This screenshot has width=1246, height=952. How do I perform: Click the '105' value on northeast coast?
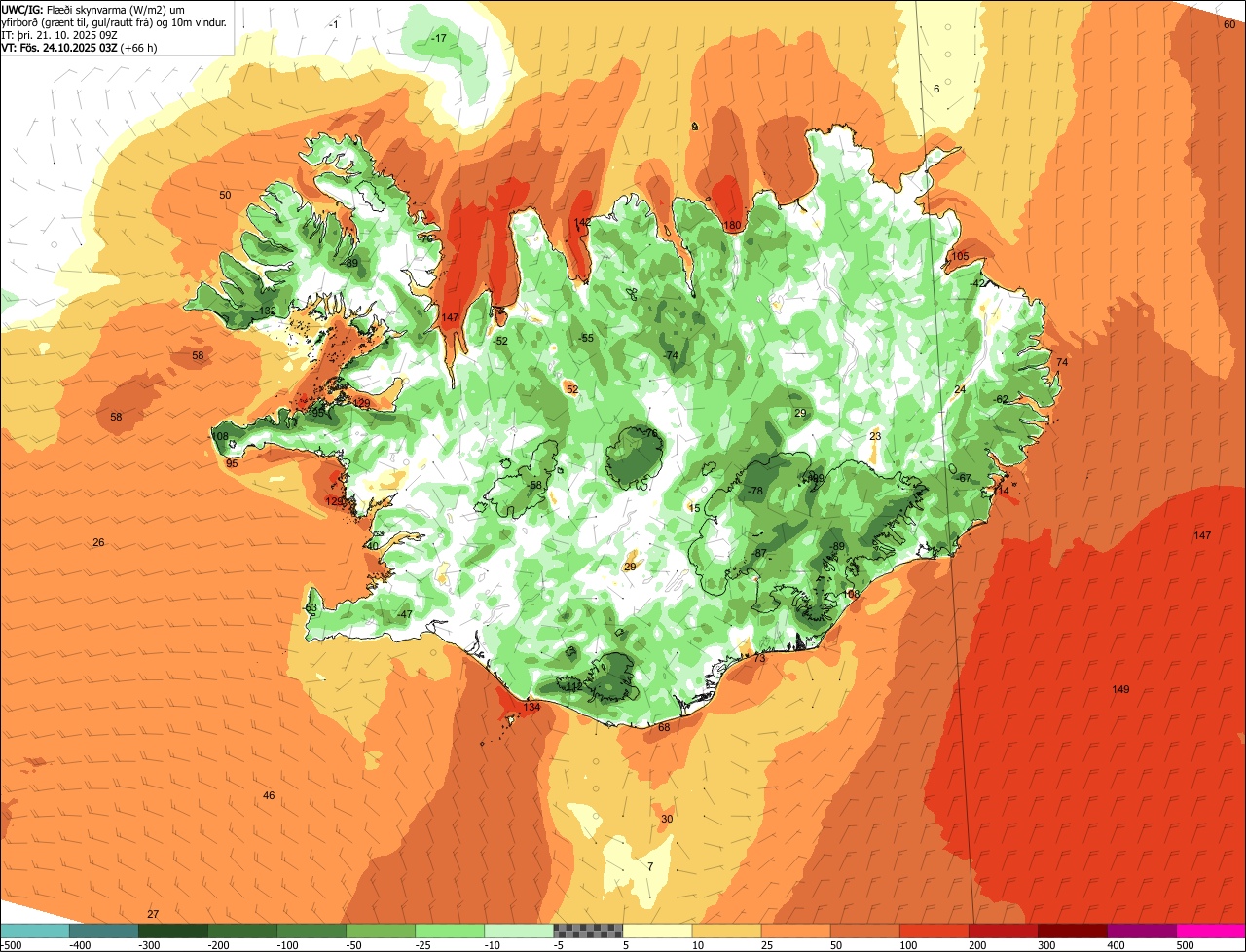960,256
